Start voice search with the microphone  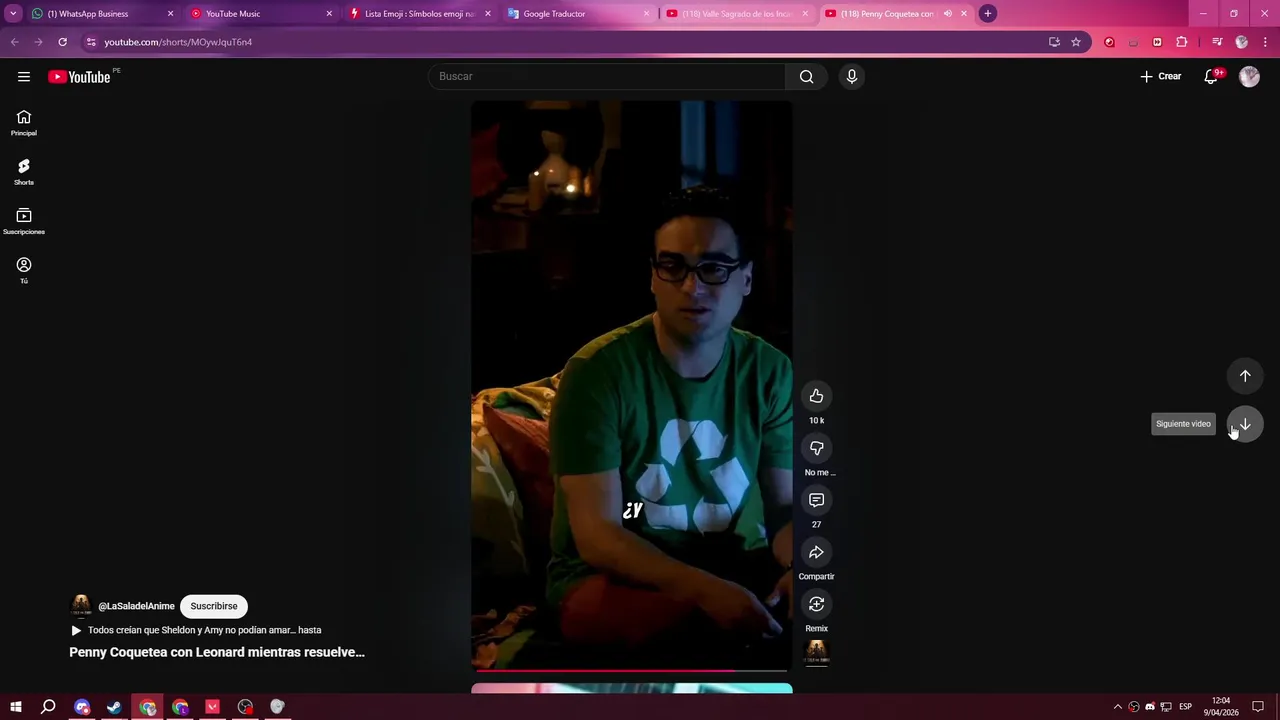pos(851,77)
